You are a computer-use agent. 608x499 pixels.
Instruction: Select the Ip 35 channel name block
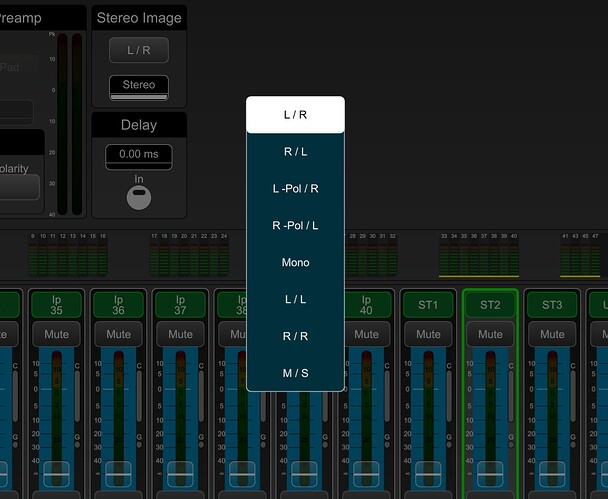[x=57, y=305]
